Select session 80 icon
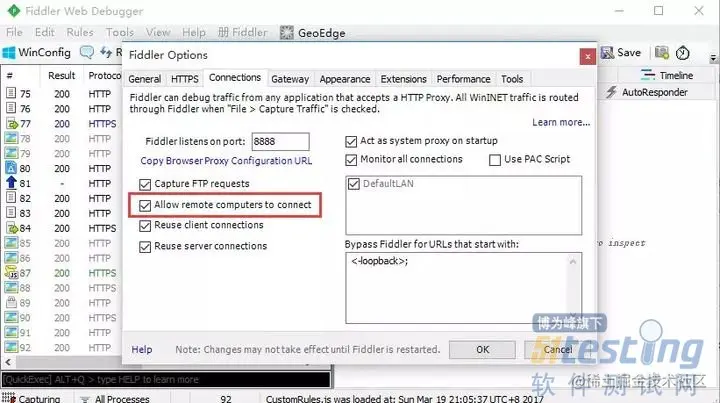The width and height of the screenshot is (720, 403). coord(11,168)
